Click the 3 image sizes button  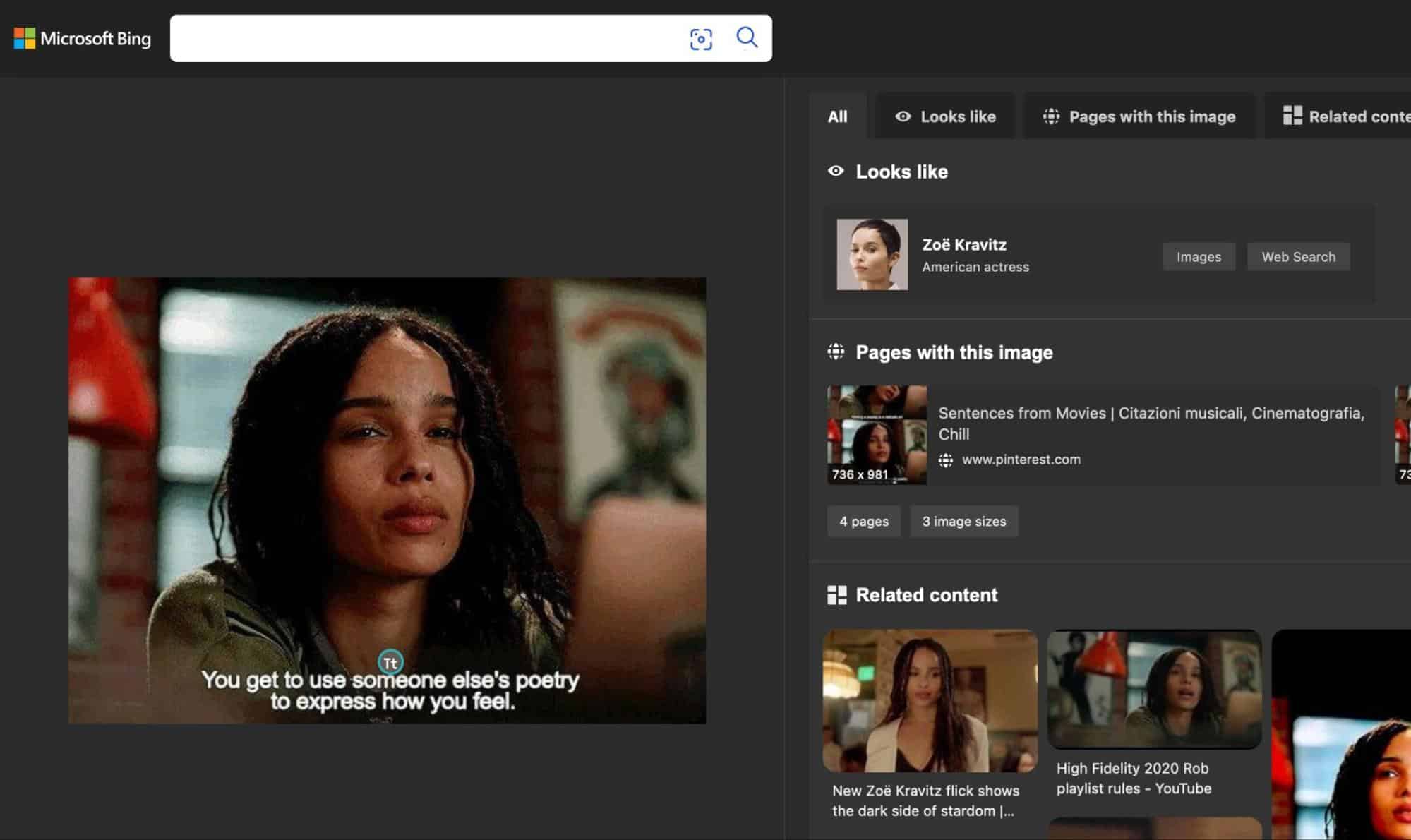[964, 522]
